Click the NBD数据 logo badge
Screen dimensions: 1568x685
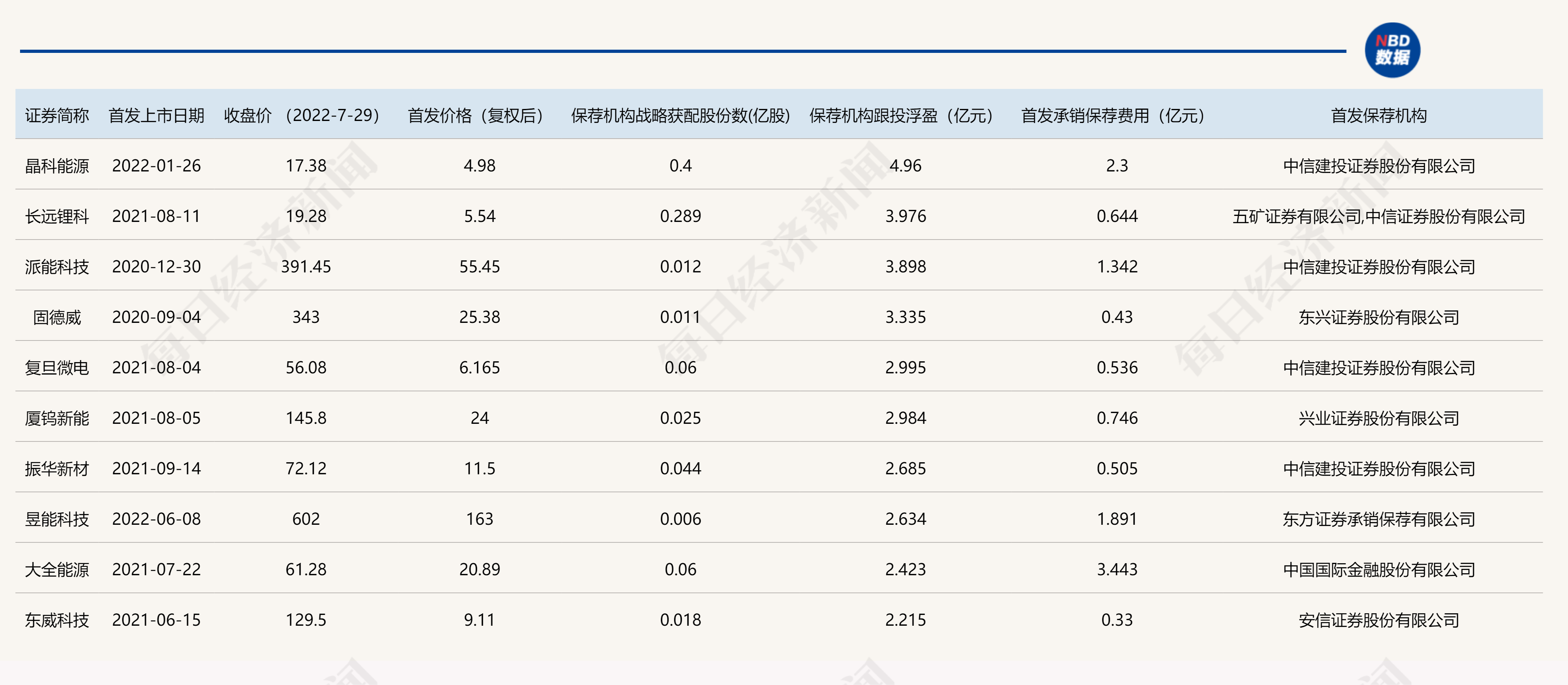[x=1392, y=50]
